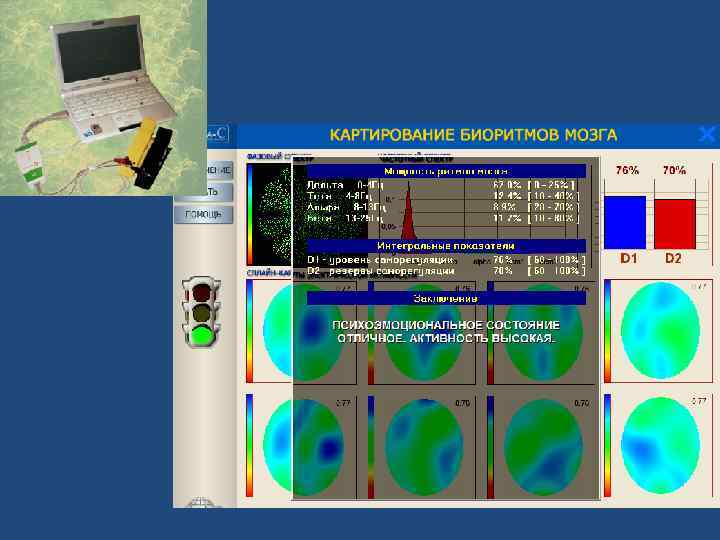Viewport: 720px width, 540px height.
Task: Click the 70% value above the D2 bar
Action: (x=674, y=170)
